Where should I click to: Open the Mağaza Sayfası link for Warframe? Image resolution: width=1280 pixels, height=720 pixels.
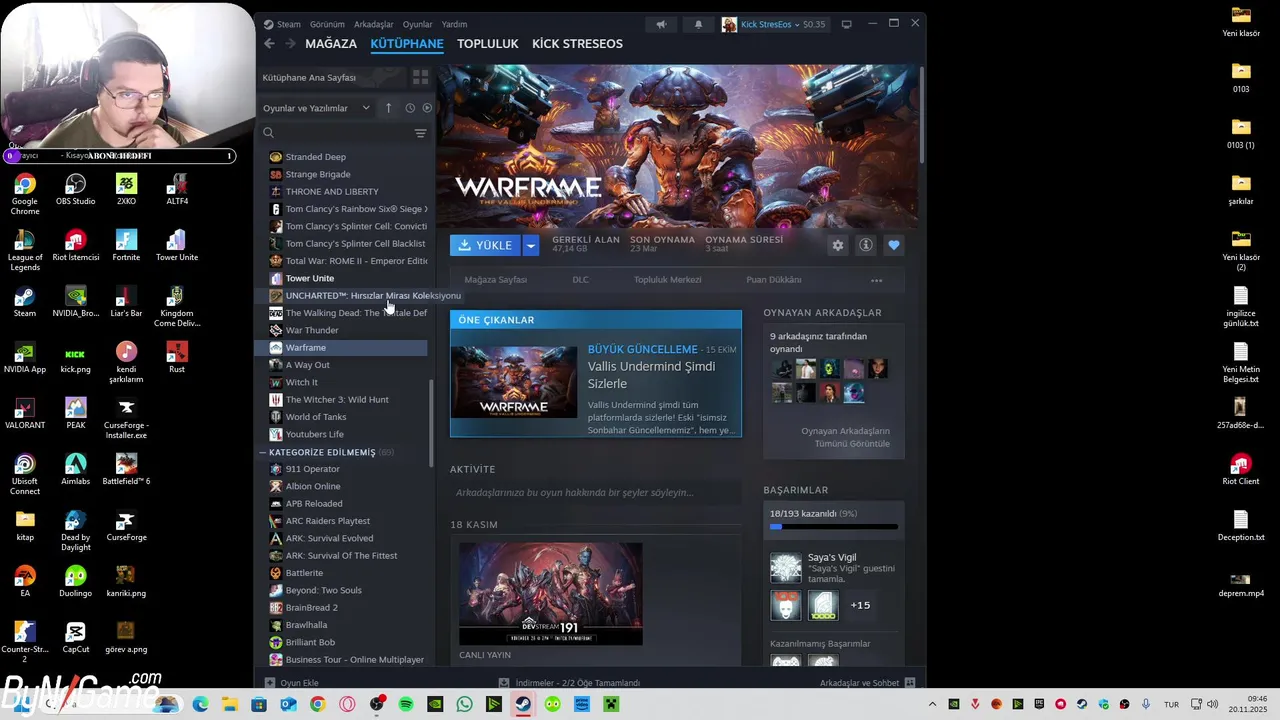click(x=495, y=280)
